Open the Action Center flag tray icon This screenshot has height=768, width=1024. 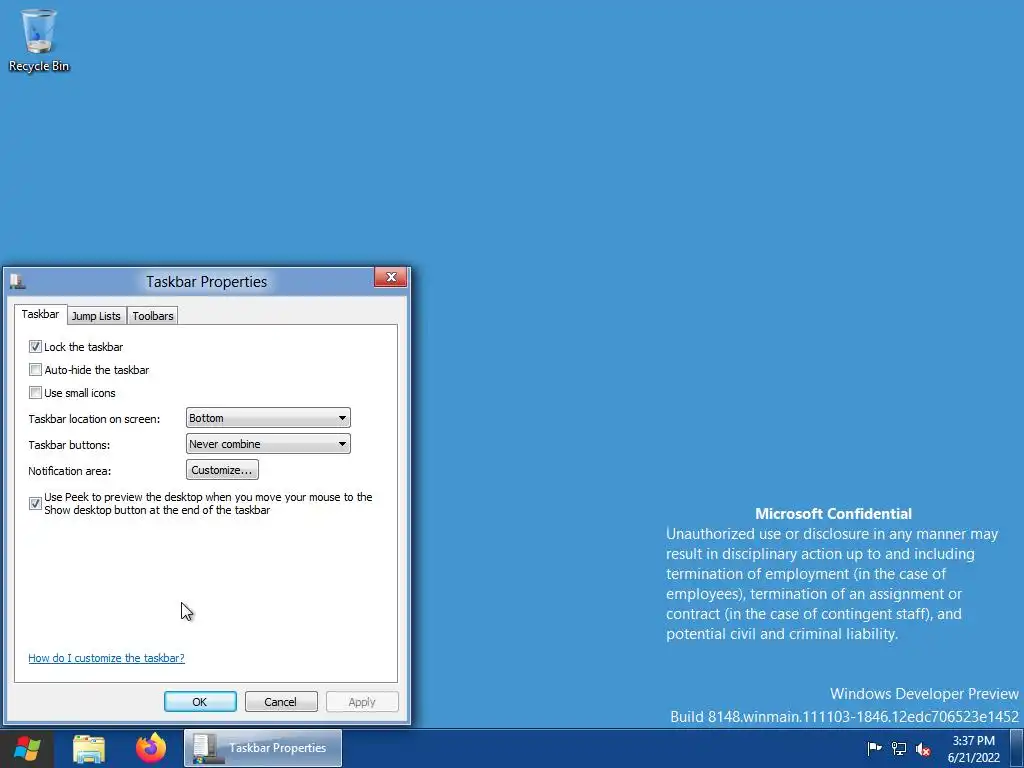[x=874, y=748]
